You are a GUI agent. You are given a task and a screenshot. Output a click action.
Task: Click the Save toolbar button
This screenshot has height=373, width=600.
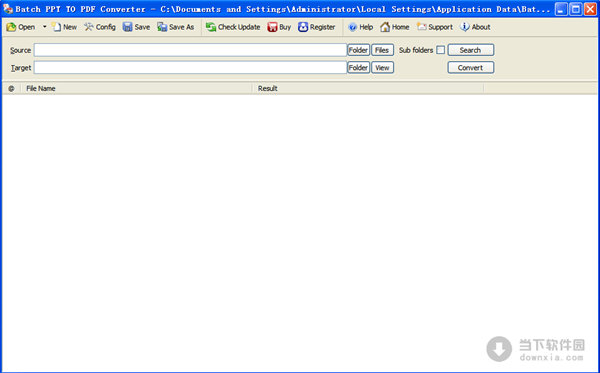click(x=136, y=27)
